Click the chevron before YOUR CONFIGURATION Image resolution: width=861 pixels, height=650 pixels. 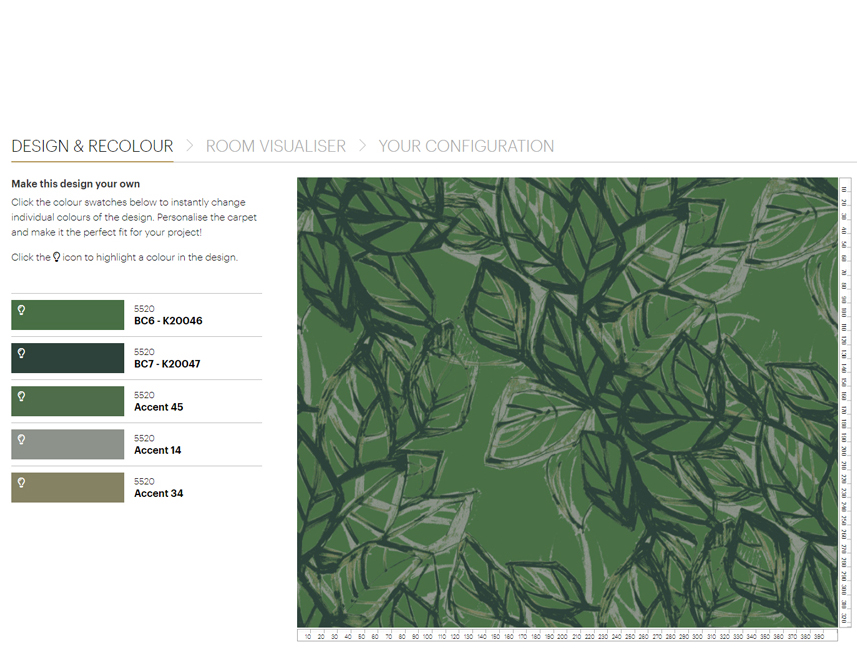pos(364,145)
